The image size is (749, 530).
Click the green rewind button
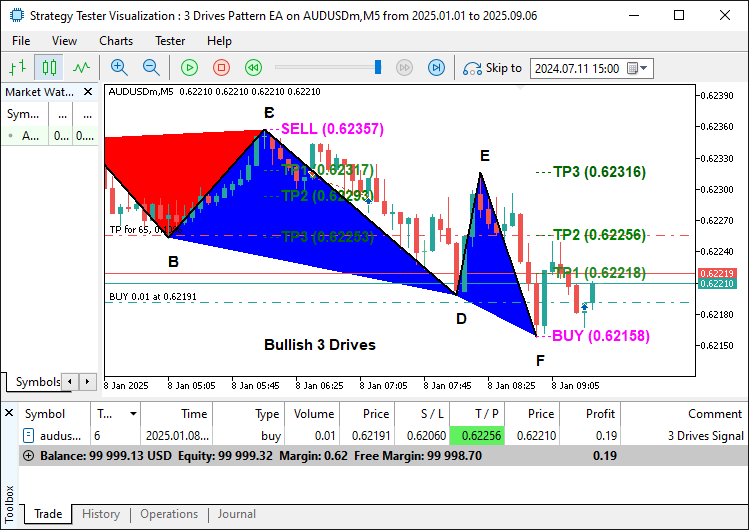253,68
